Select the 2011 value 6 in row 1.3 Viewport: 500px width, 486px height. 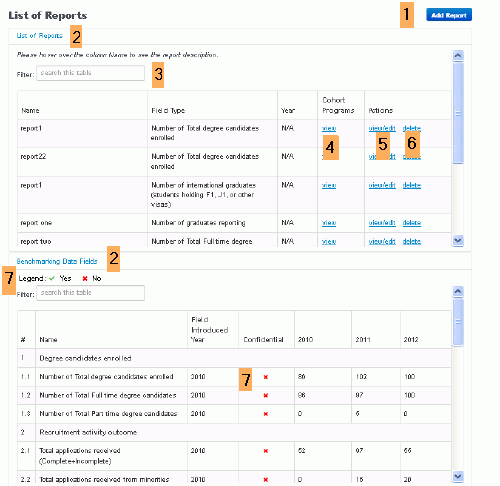[x=357, y=414]
